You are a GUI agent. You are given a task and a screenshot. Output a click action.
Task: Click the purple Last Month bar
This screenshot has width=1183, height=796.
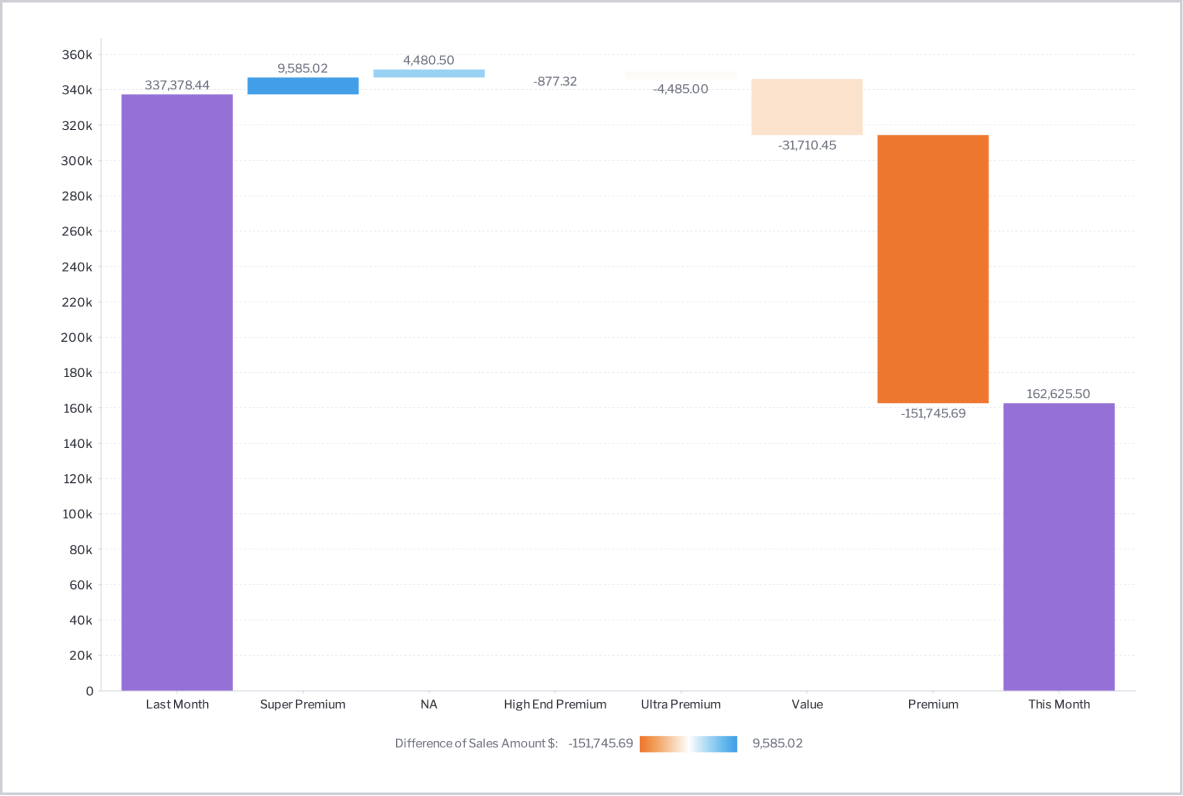click(x=177, y=392)
